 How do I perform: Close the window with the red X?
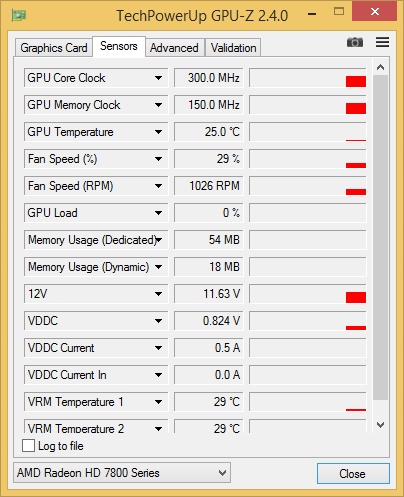(x=374, y=12)
